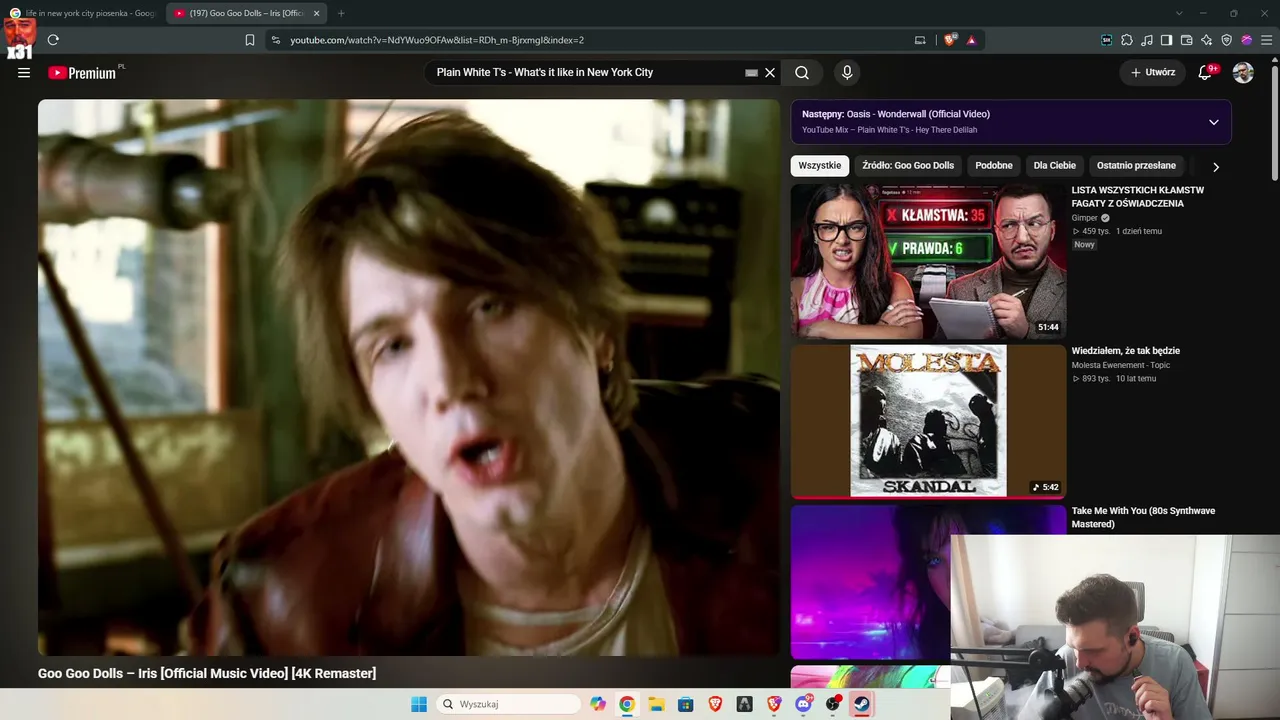The width and height of the screenshot is (1280, 720).
Task: Open the browser extensions puzzle icon
Action: click(1127, 40)
